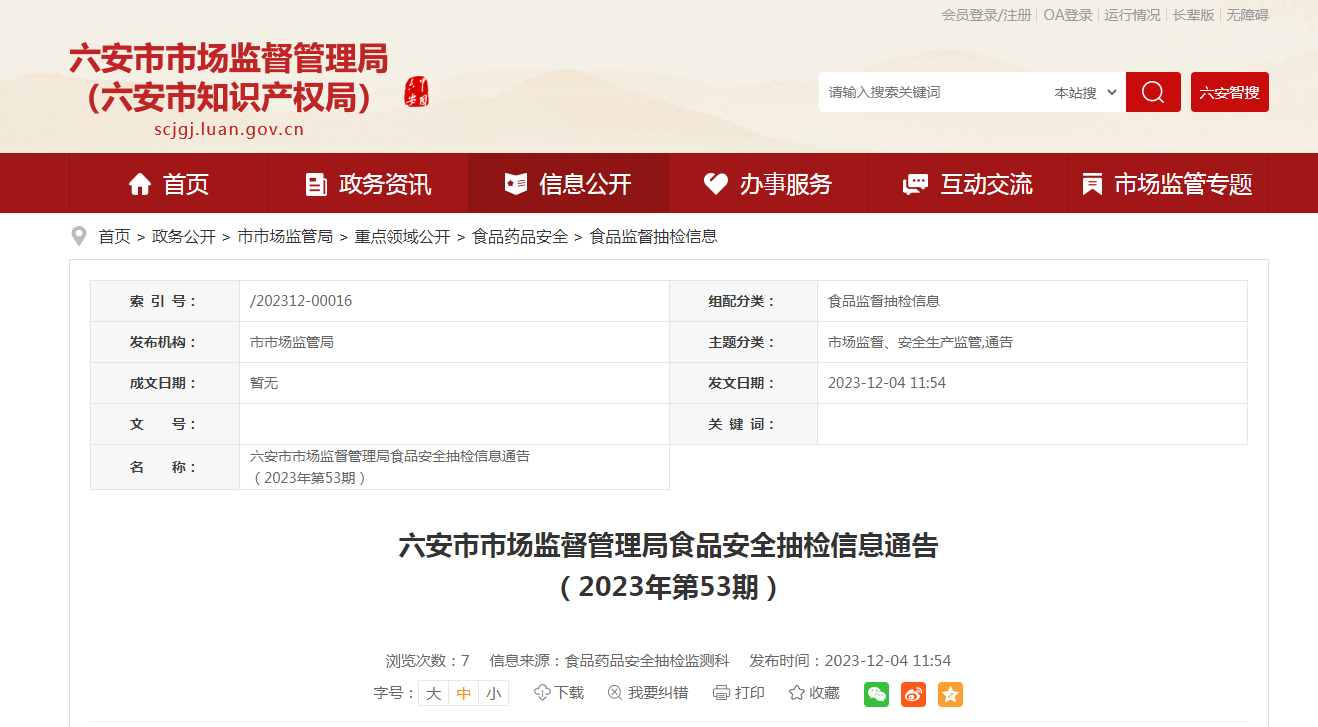Open 会员登录/注册 link
The height and width of the screenshot is (727, 1318).
click(x=986, y=15)
